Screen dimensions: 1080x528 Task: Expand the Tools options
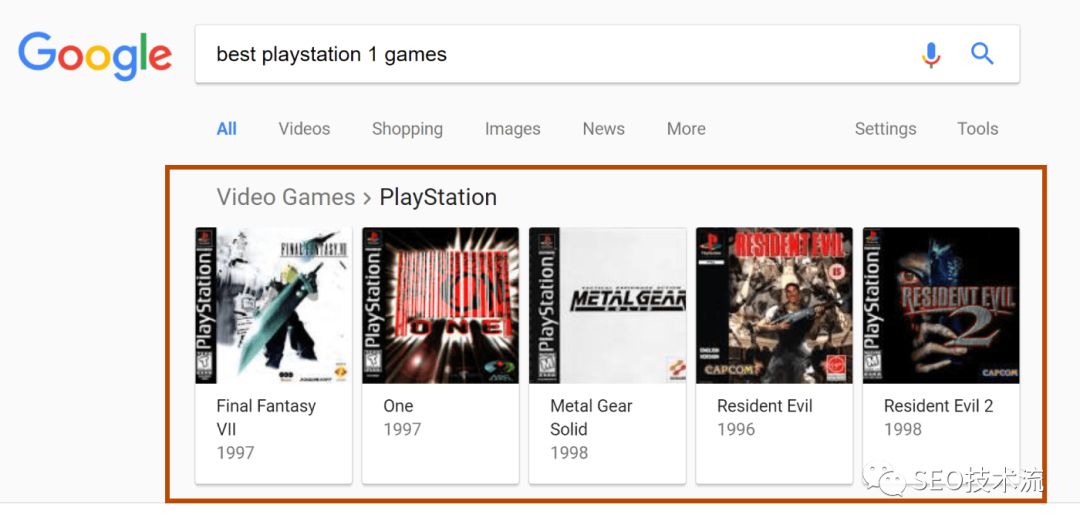pos(977,129)
